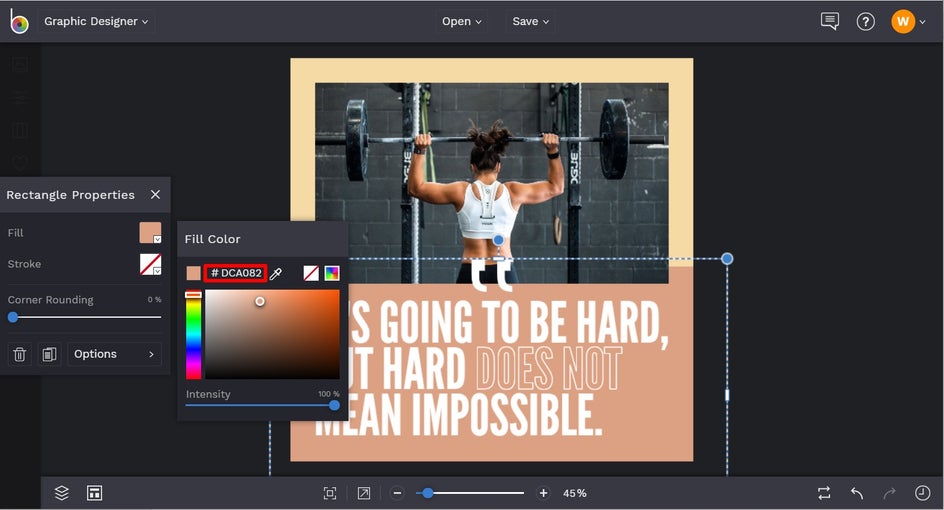Click the BeFunky logo icon
944x510 pixels.
(19, 22)
